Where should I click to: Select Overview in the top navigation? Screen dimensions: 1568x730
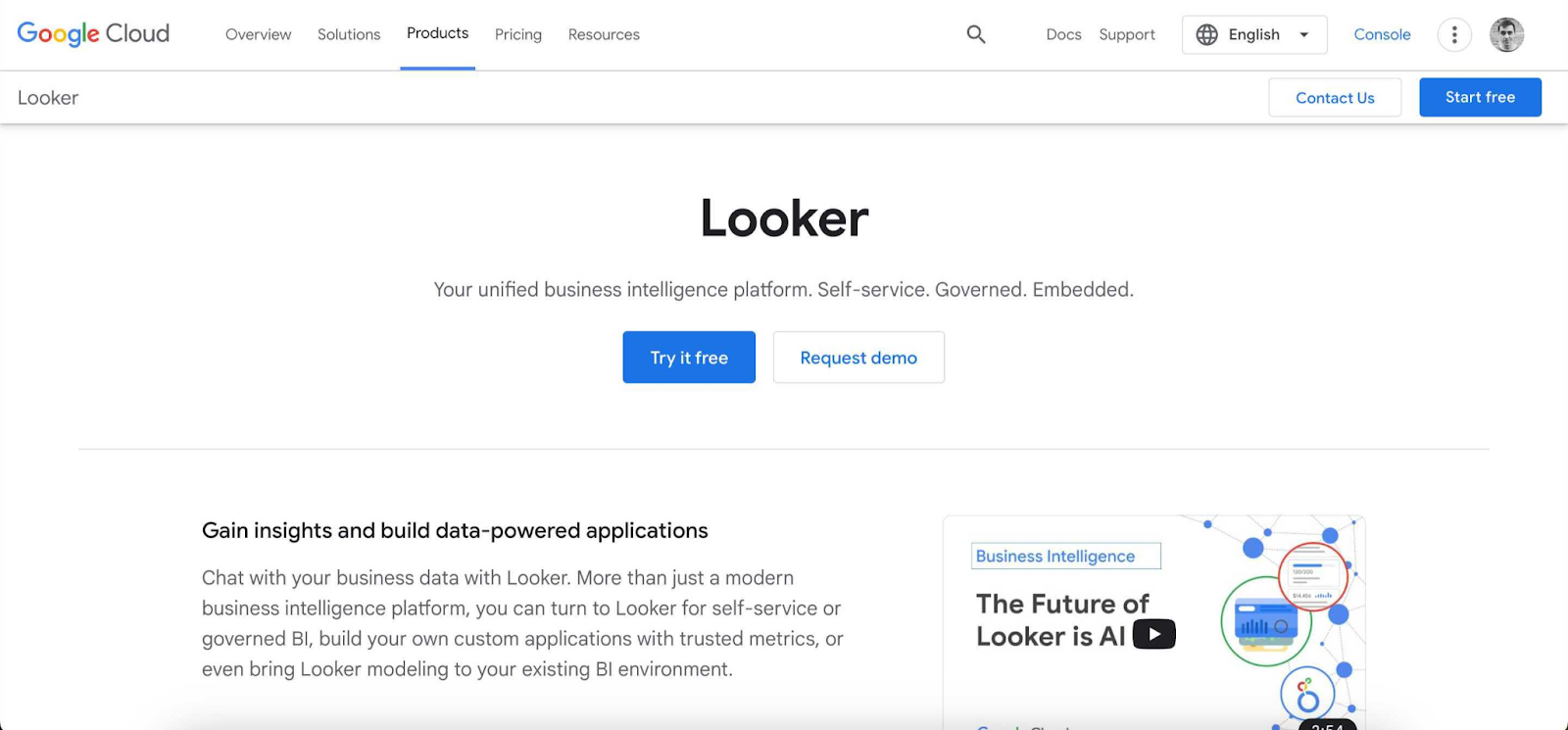click(258, 34)
